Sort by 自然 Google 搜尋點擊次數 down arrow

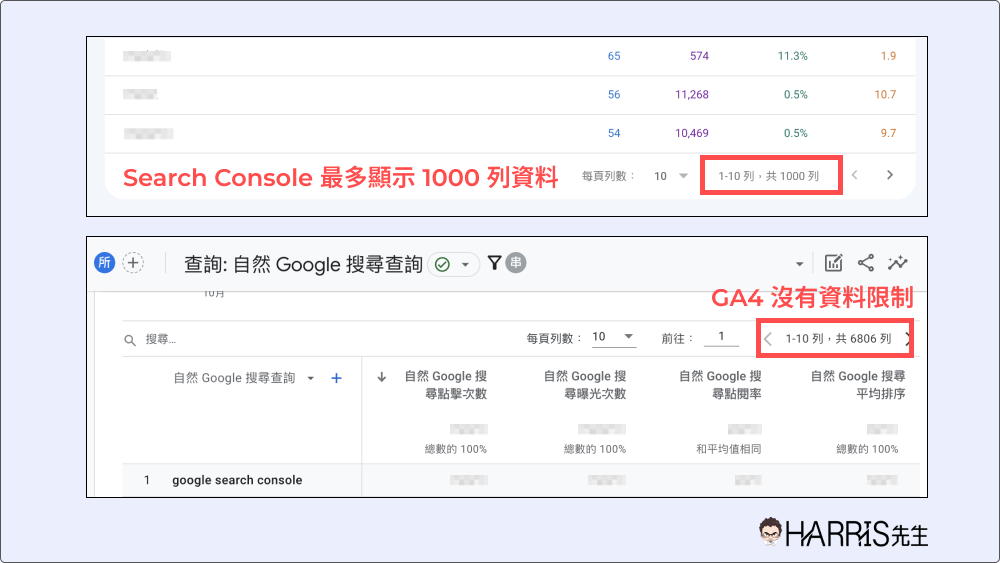click(x=381, y=377)
